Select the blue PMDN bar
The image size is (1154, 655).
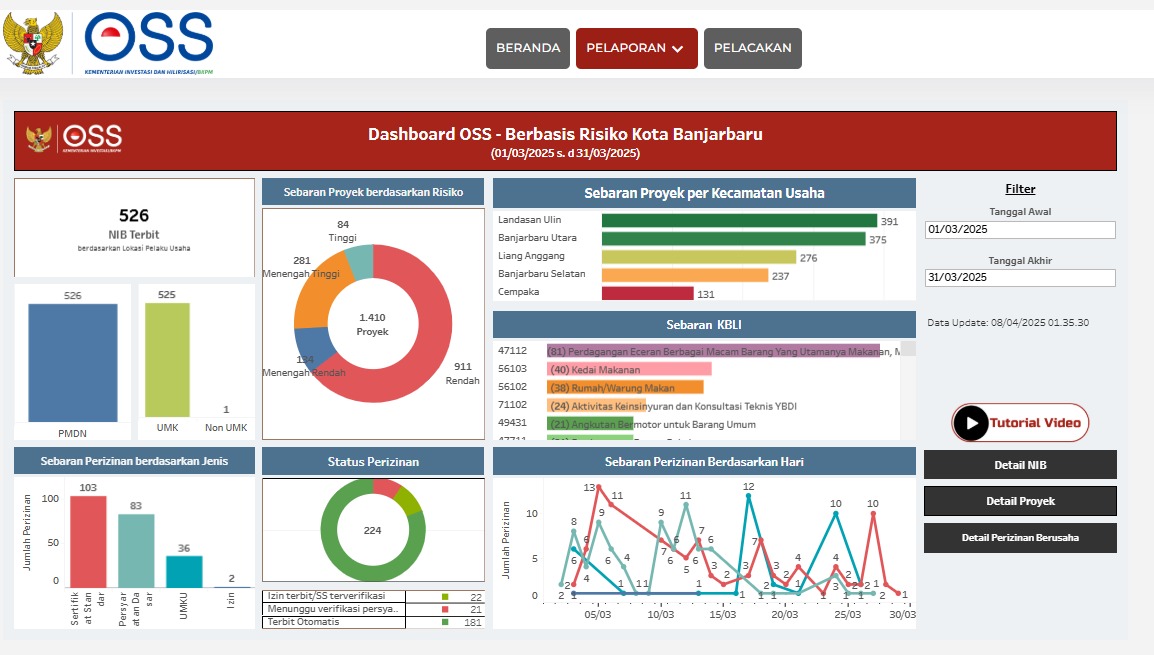click(x=72, y=362)
